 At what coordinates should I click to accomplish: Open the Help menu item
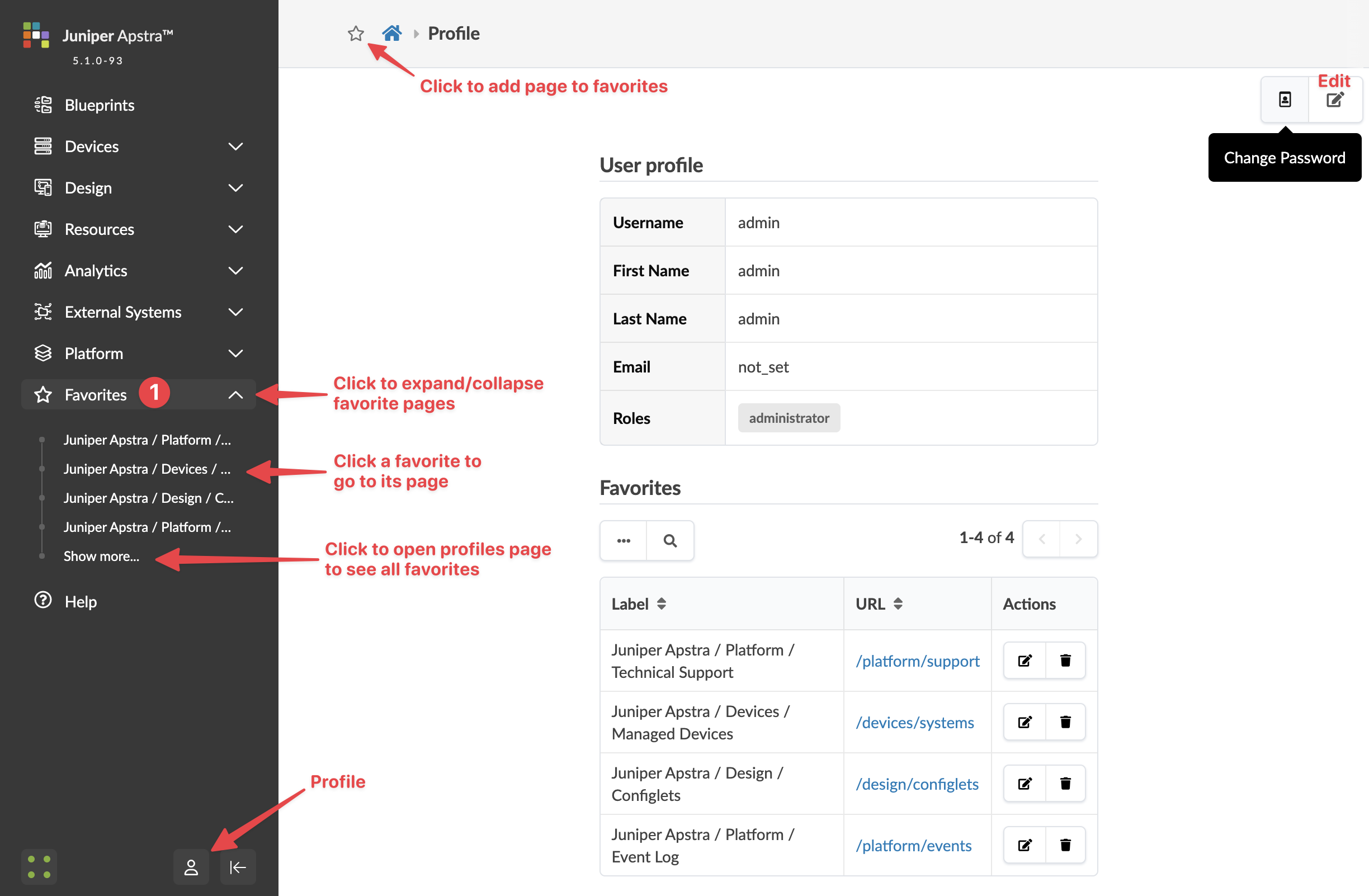(81, 601)
